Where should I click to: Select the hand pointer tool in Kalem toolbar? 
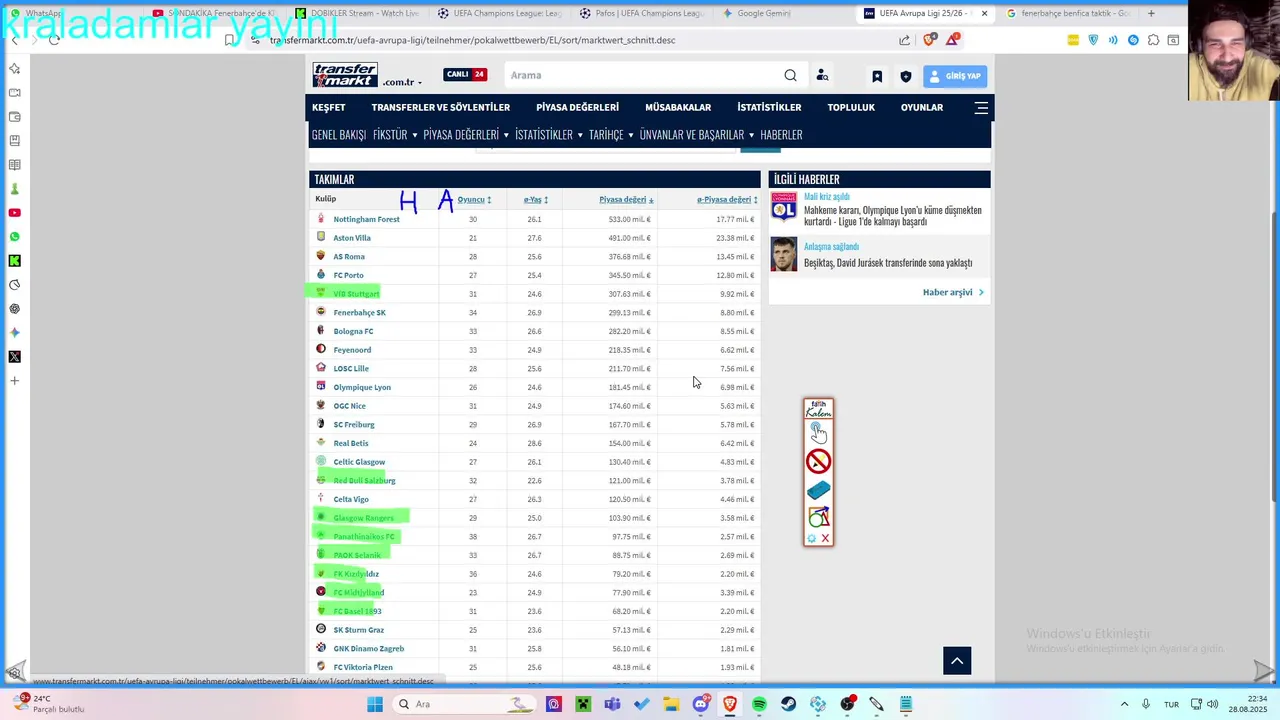(818, 432)
